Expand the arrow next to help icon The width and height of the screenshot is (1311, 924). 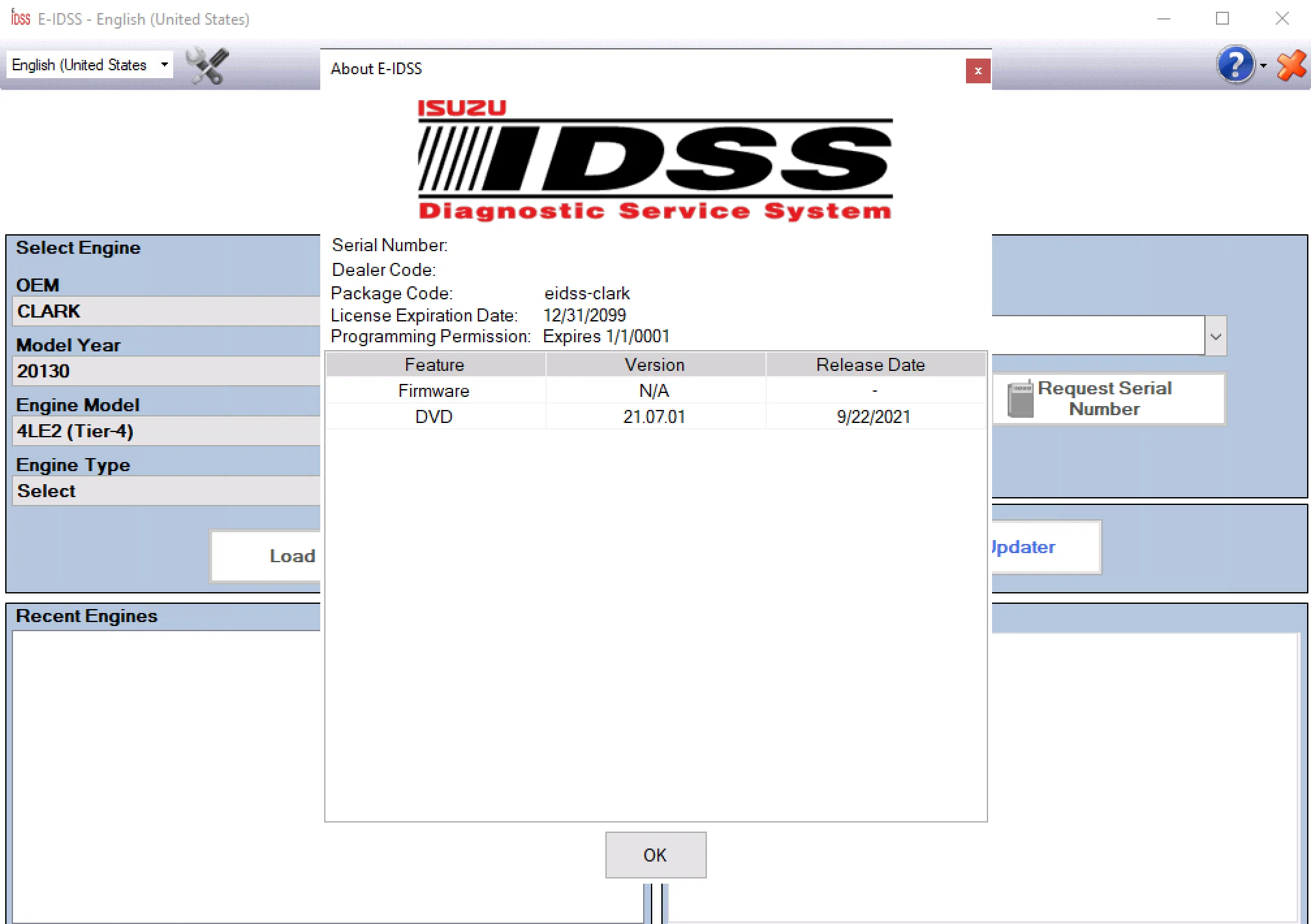coord(1263,65)
